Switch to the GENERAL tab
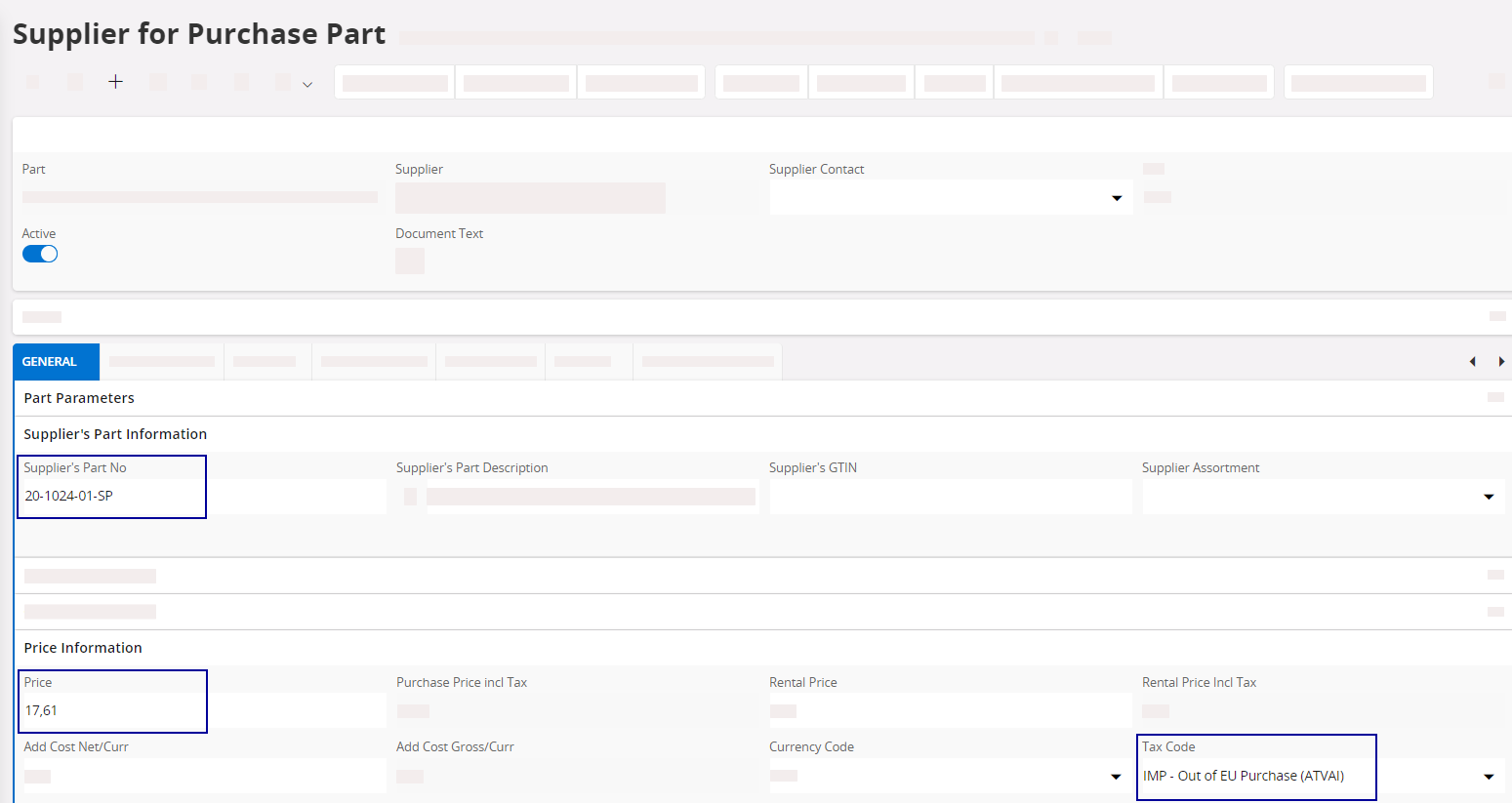The height and width of the screenshot is (803, 1512). 50,362
